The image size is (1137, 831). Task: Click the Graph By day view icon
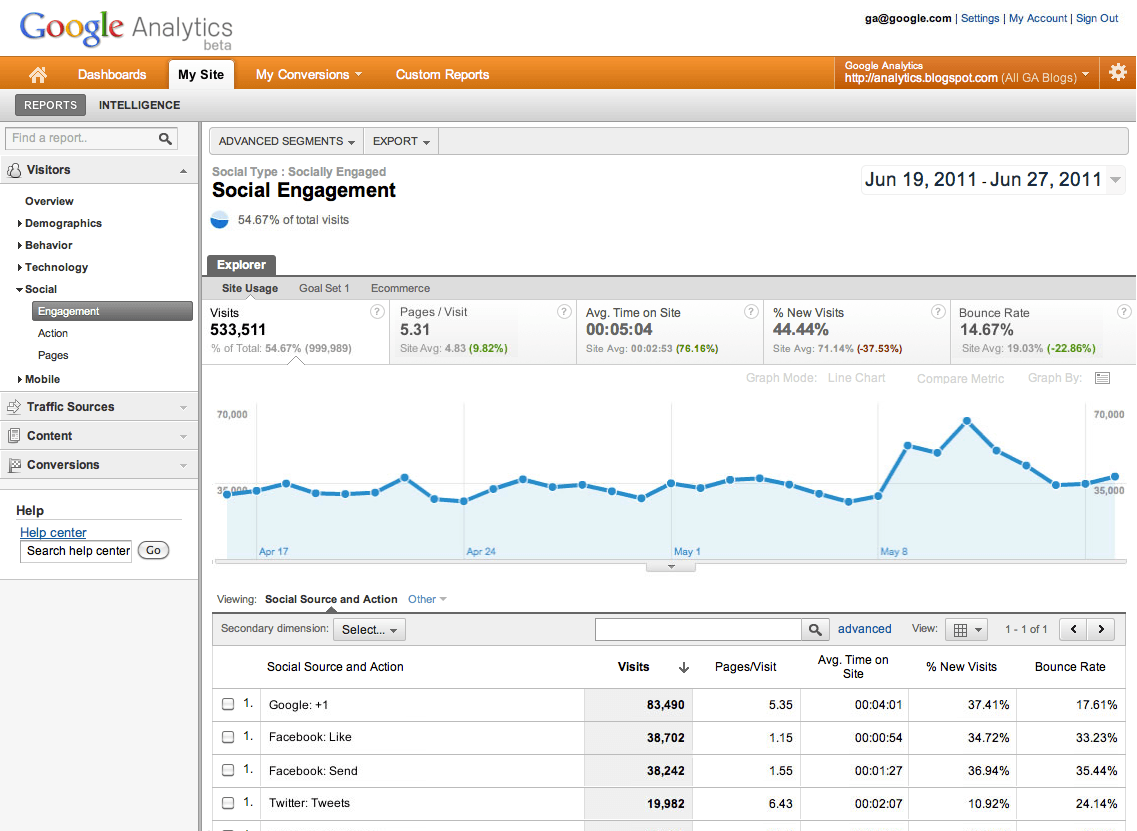pyautogui.click(x=1102, y=378)
